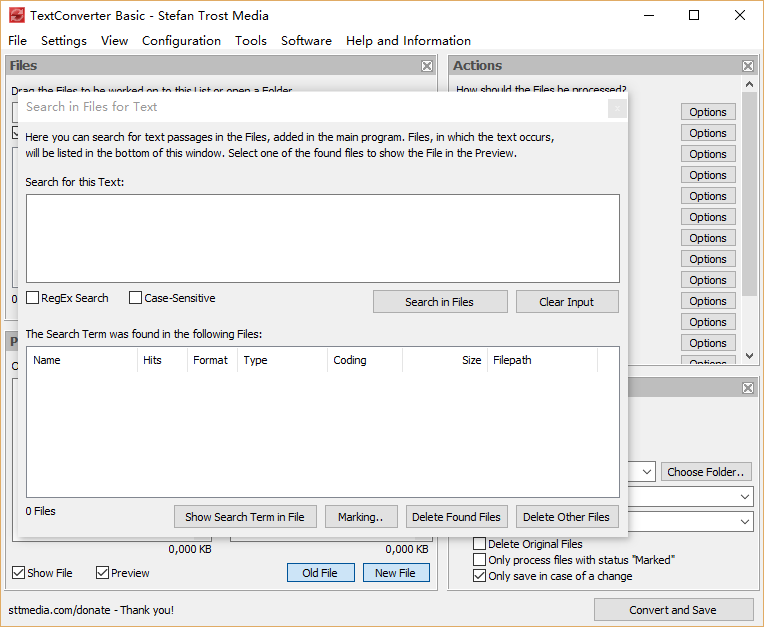Disable Only save in case of a change
Screen dimensions: 764x627
(x=480, y=576)
